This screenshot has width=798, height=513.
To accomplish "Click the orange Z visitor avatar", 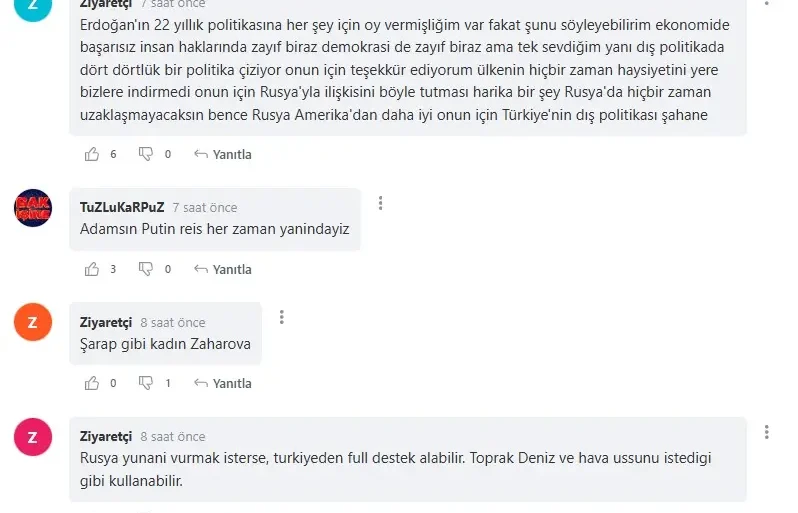I will click(x=33, y=322).
